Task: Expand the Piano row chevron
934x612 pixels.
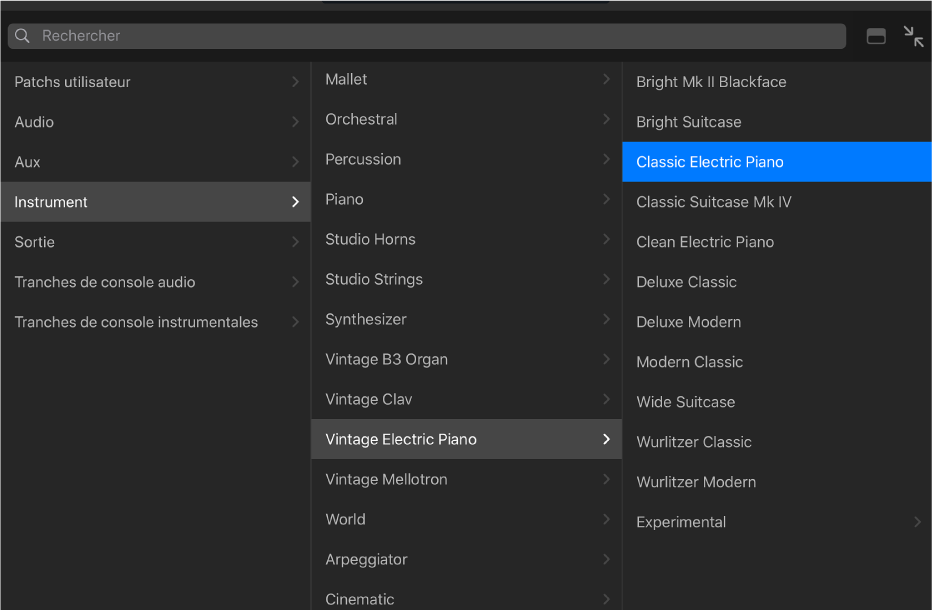Action: click(606, 199)
